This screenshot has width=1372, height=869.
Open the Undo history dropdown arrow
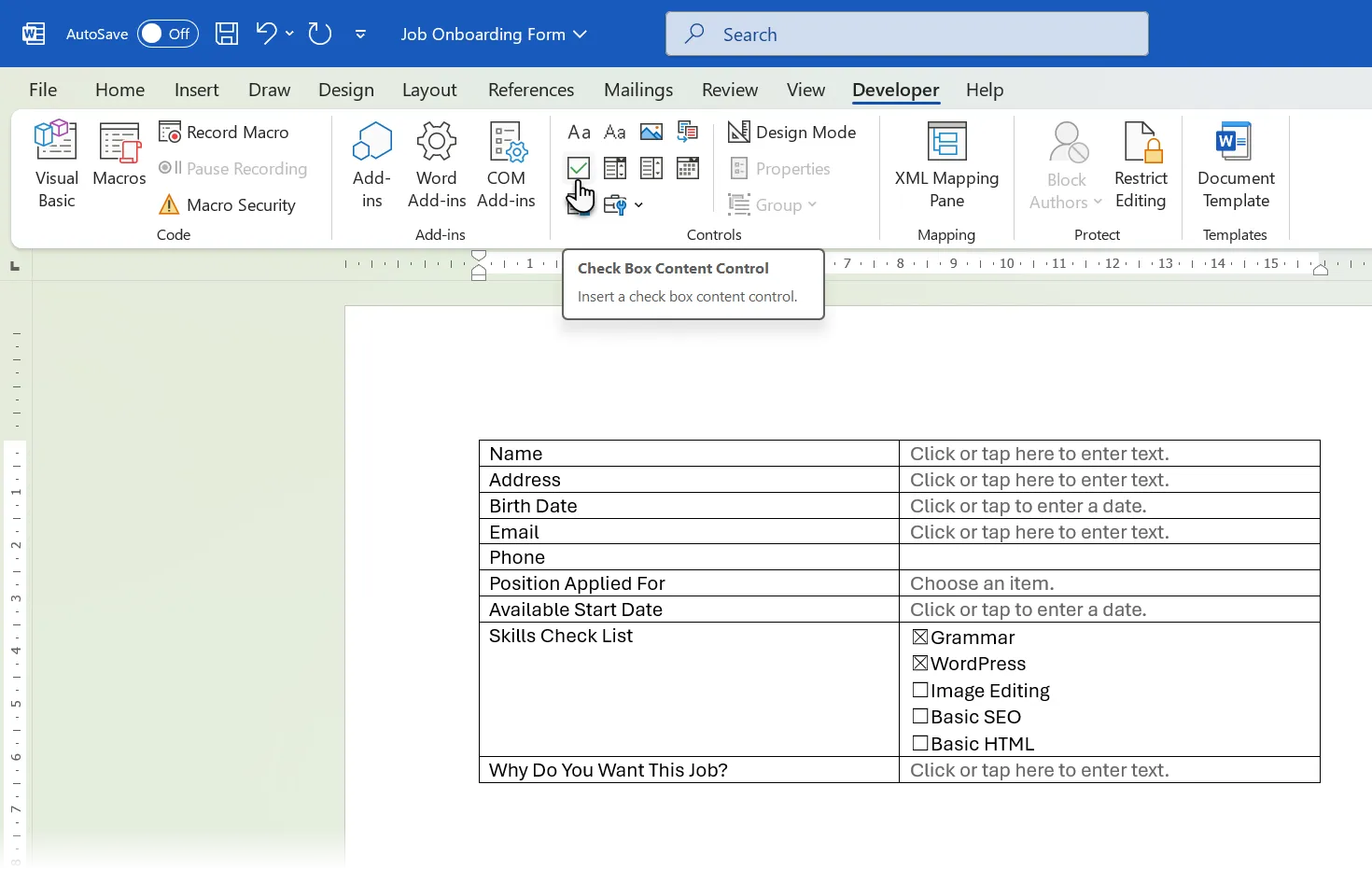(x=289, y=33)
